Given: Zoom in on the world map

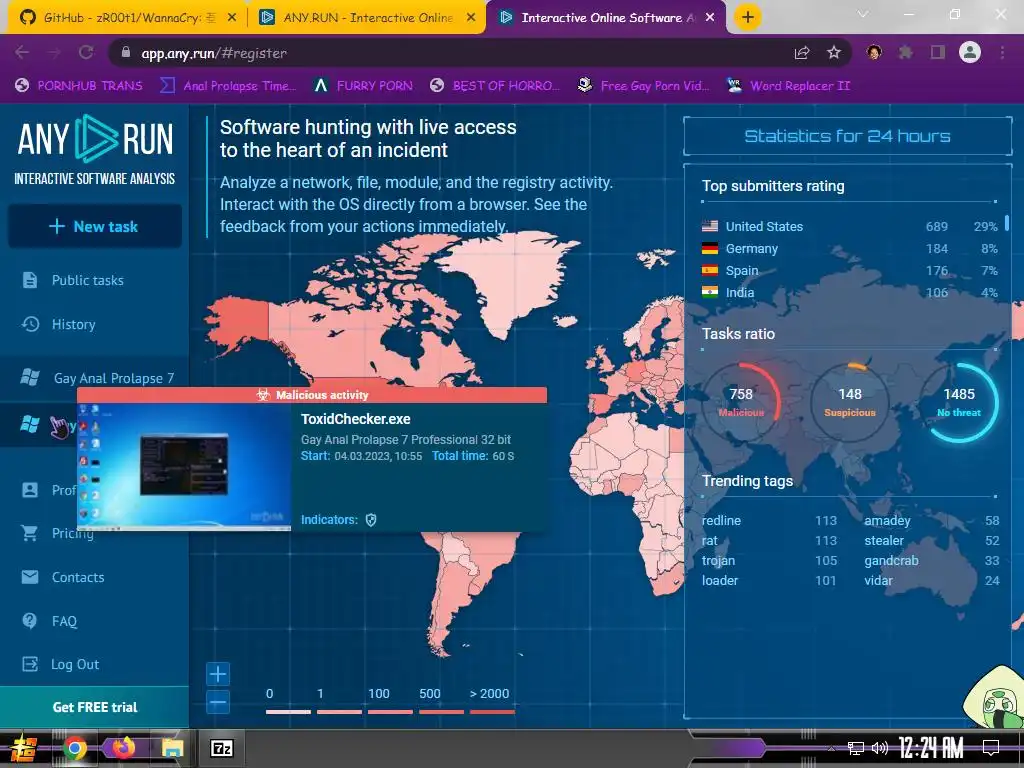Looking at the screenshot, I should 218,674.
